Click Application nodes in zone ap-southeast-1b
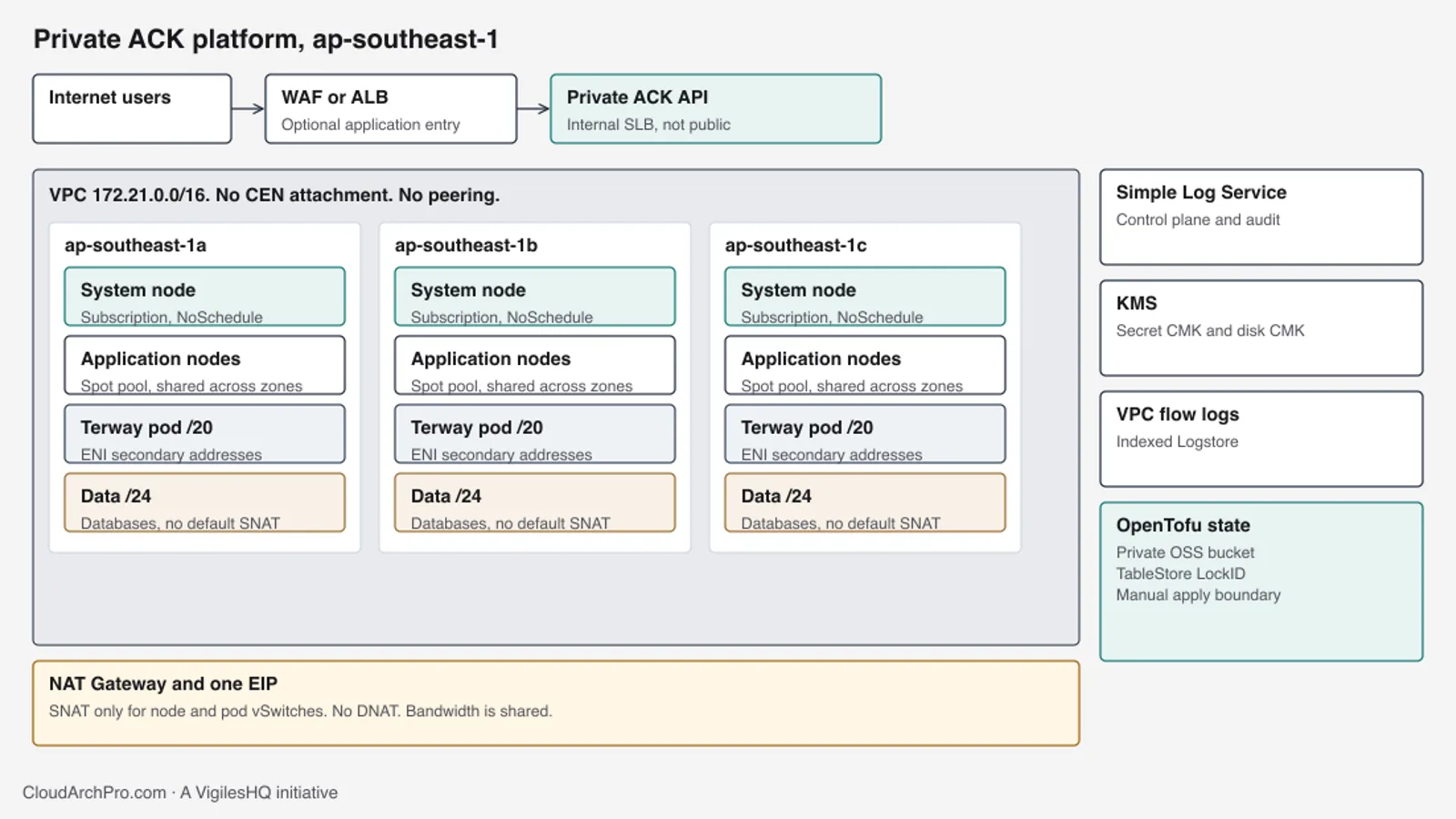This screenshot has width=1456, height=819. [535, 365]
